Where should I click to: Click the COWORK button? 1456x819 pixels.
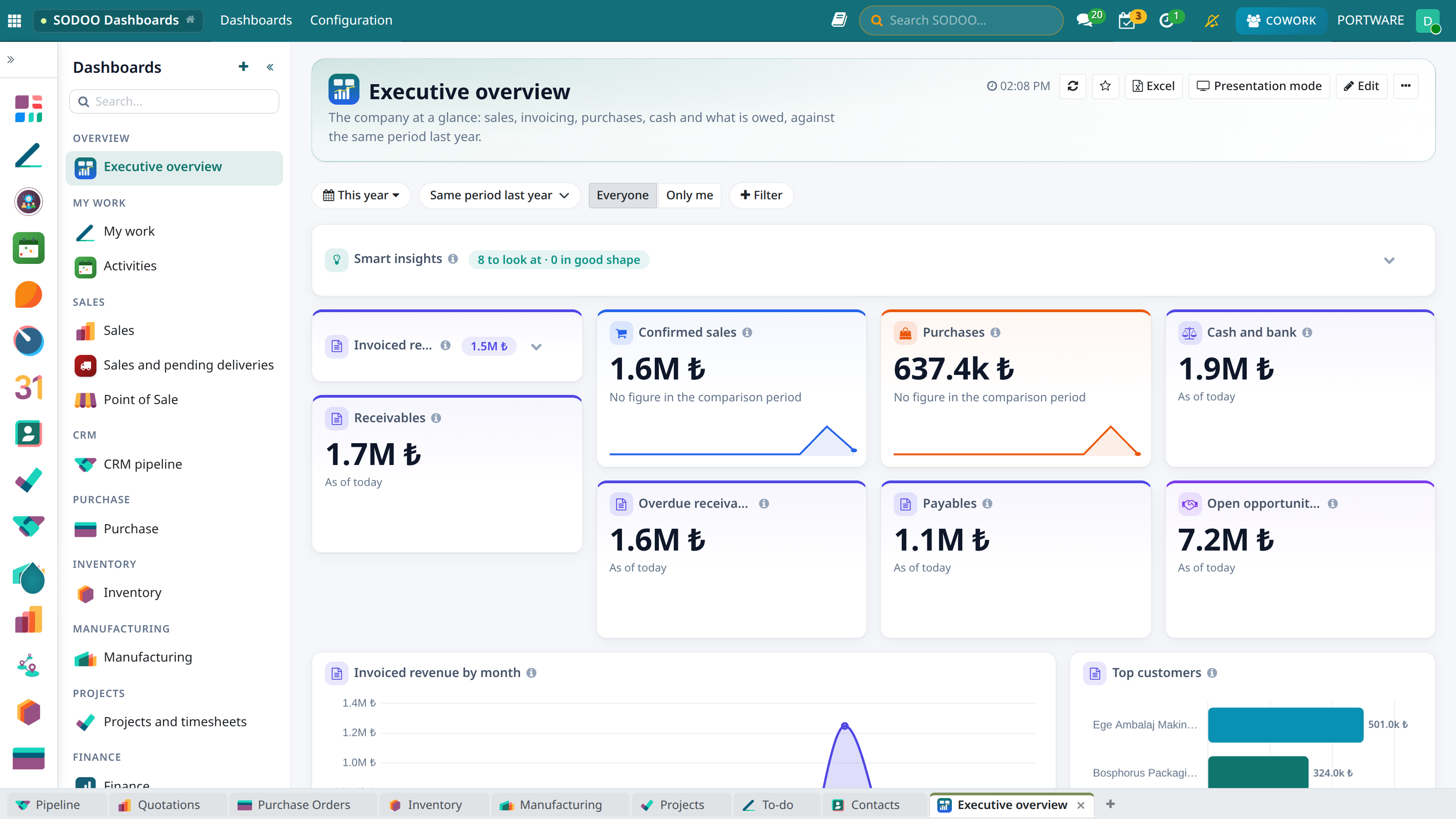click(x=1280, y=21)
